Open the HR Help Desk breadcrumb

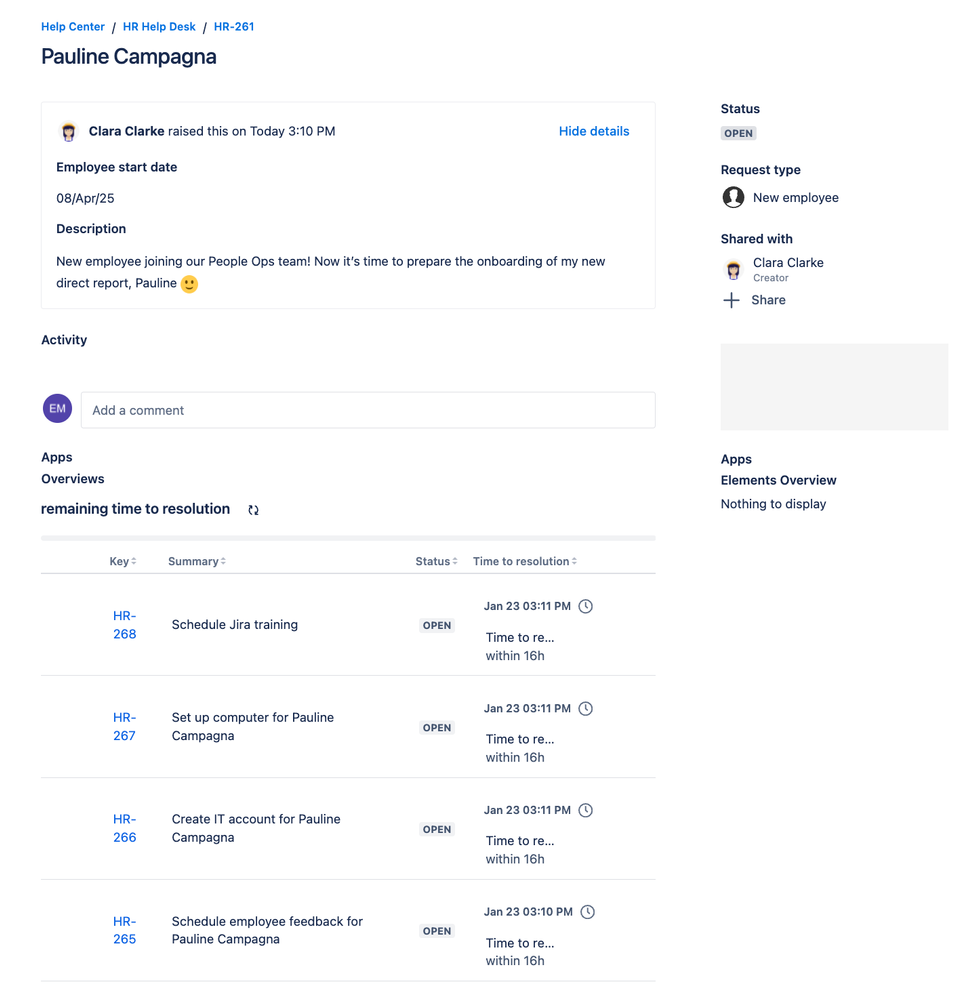158,26
